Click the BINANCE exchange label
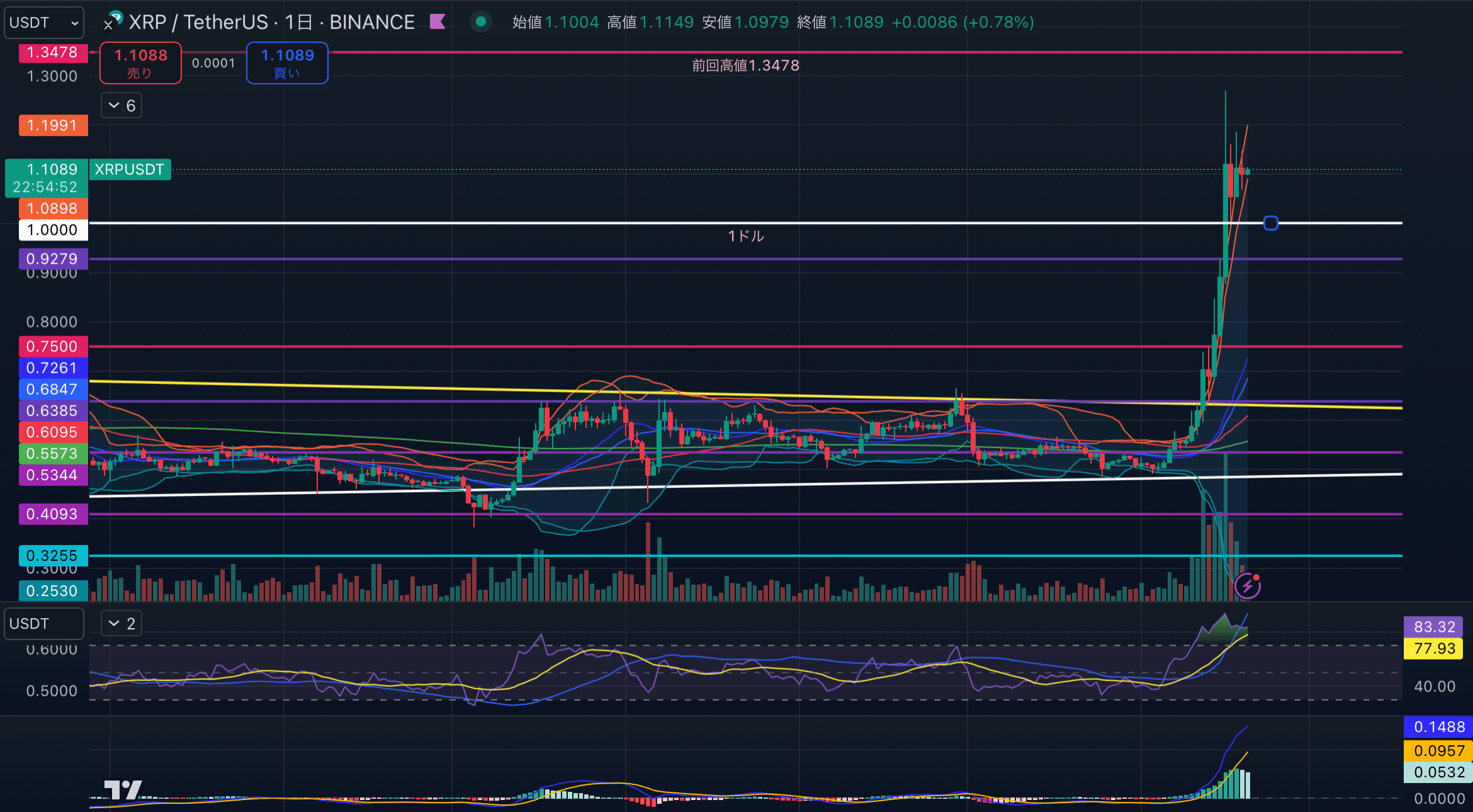Screen dimensions: 1473x812 (x=372, y=23)
